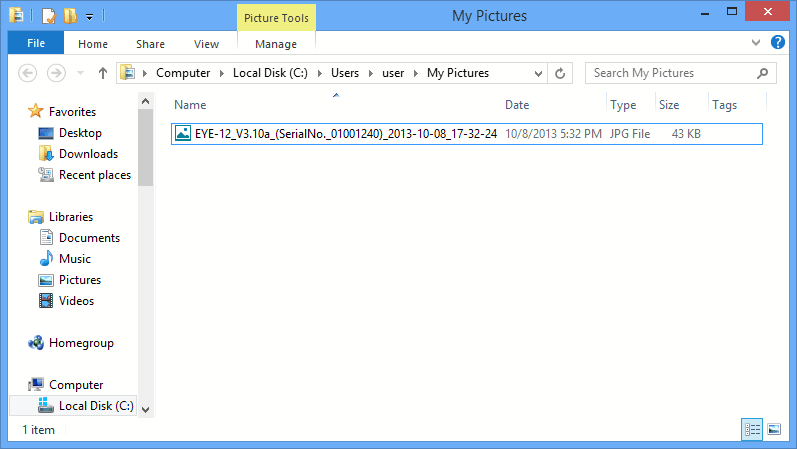Click the folder icon in address bar
This screenshot has width=797, height=449.
[128, 73]
